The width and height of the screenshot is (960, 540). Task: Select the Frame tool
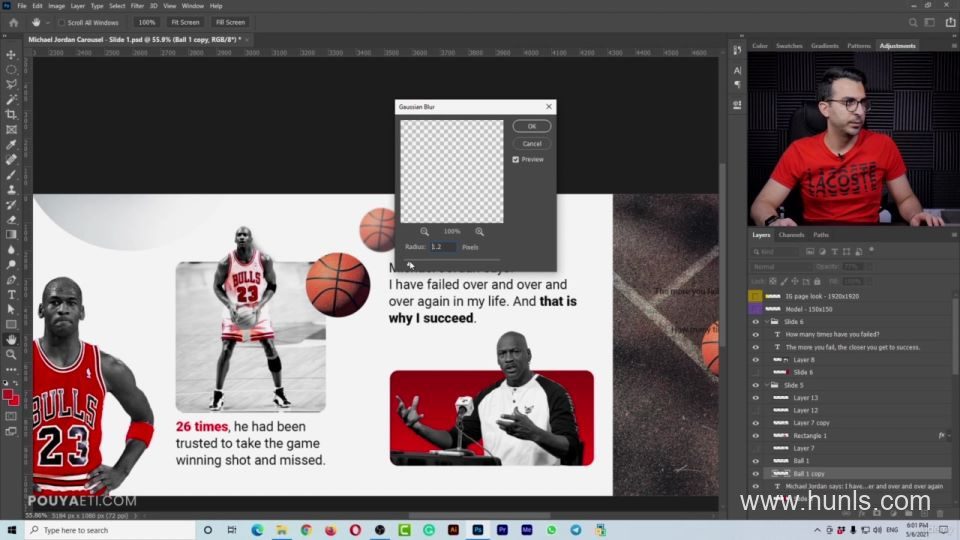(x=11, y=129)
